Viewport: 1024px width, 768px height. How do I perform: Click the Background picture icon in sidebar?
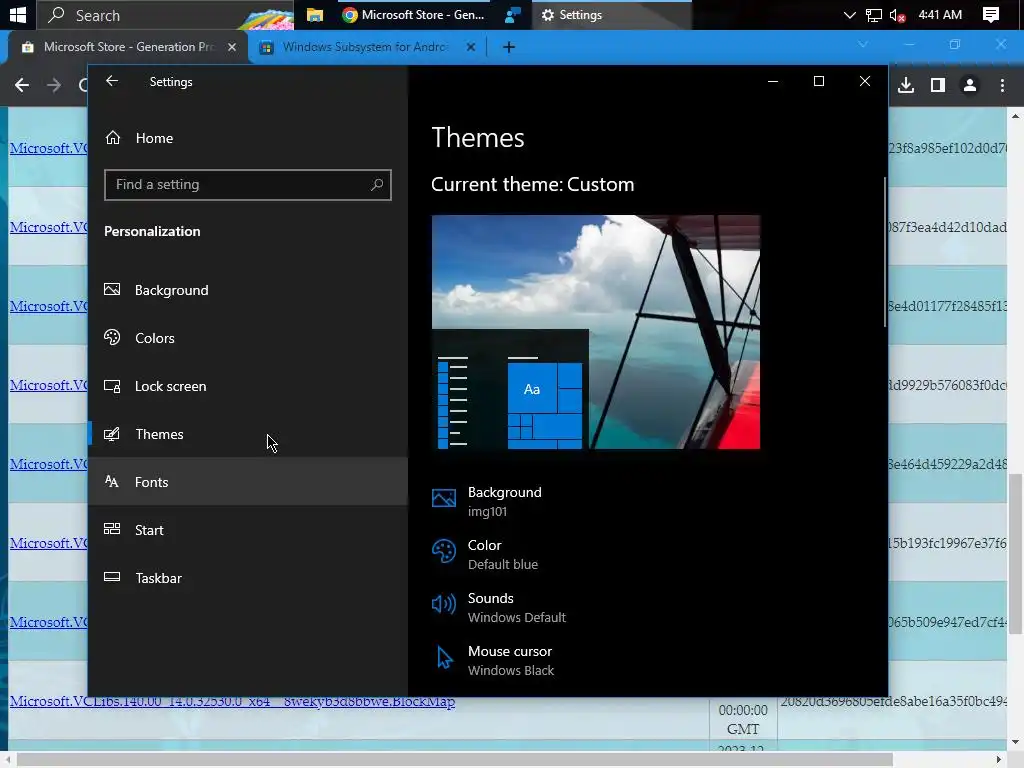coord(112,289)
